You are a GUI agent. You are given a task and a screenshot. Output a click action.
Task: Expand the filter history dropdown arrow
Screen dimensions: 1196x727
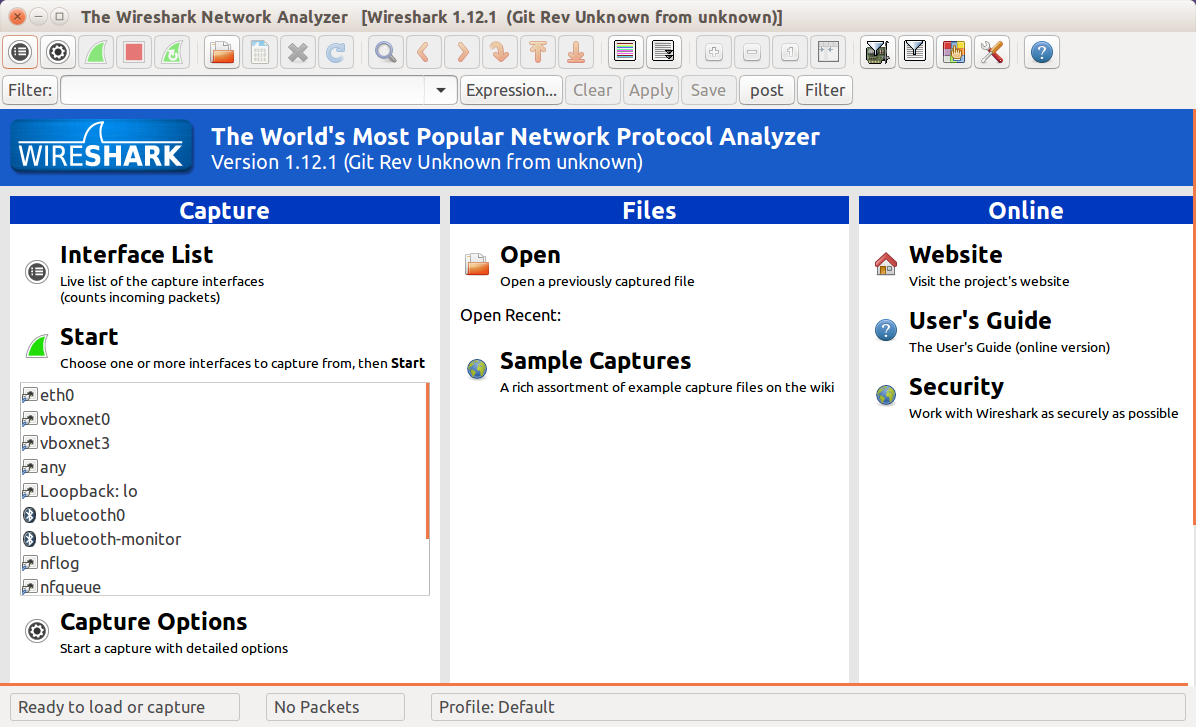(440, 90)
